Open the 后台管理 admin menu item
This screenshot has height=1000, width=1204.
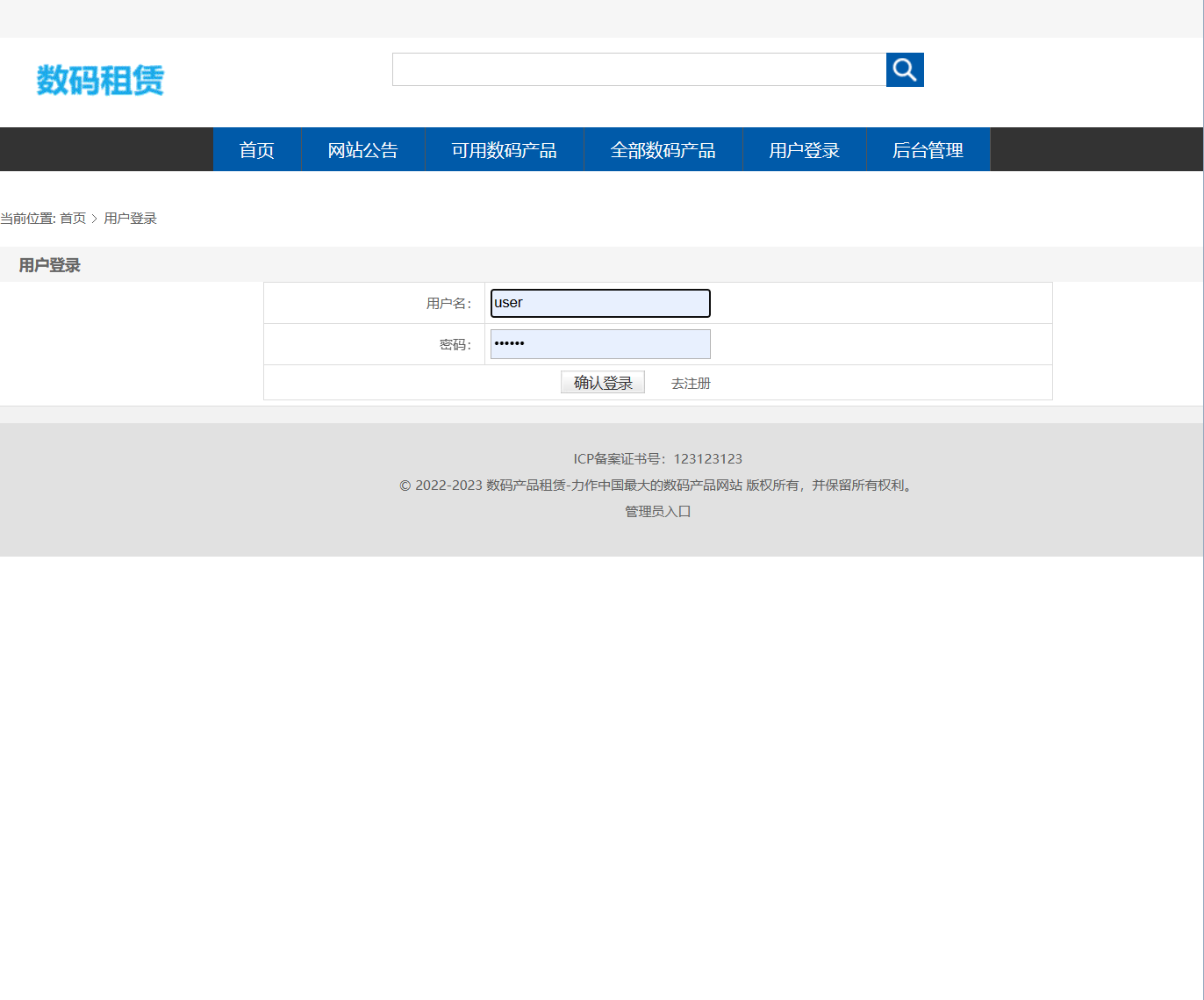(x=928, y=149)
